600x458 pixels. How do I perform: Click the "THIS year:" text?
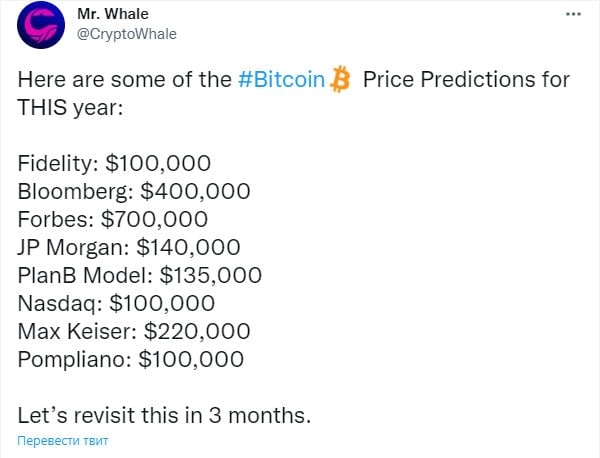70,106
